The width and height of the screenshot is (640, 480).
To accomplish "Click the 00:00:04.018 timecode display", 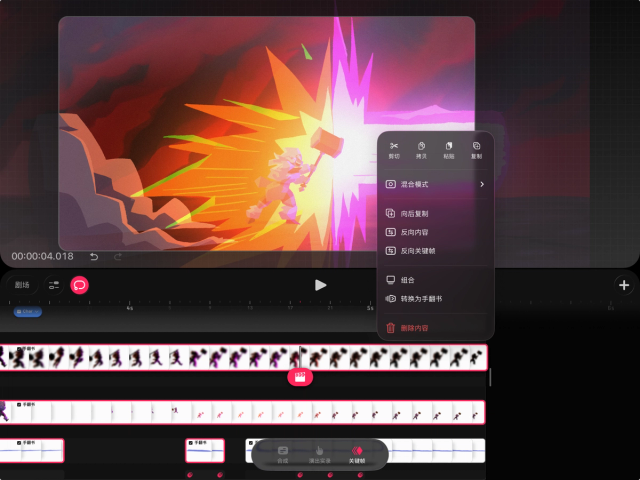I will point(42,256).
